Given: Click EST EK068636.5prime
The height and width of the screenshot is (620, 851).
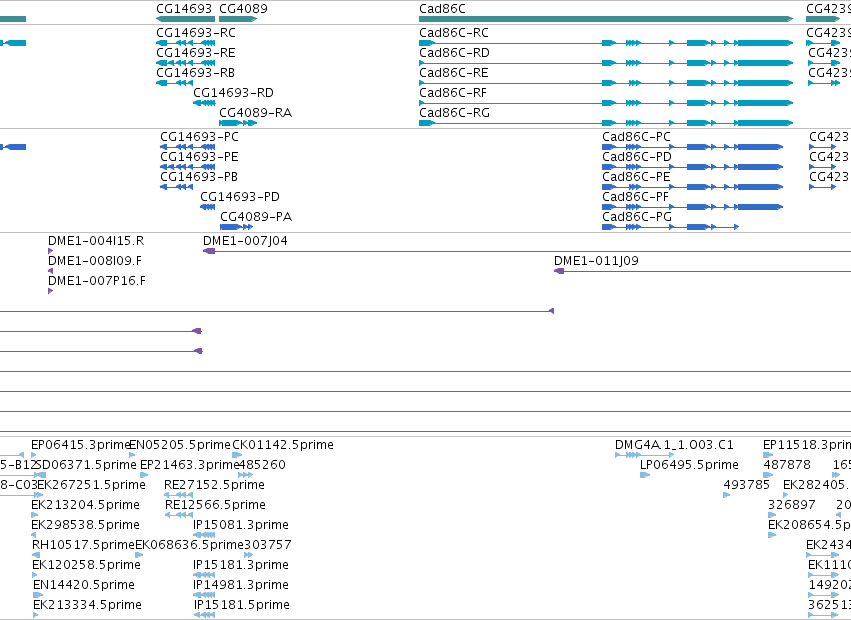Looking at the screenshot, I should pyautogui.click(x=189, y=545).
